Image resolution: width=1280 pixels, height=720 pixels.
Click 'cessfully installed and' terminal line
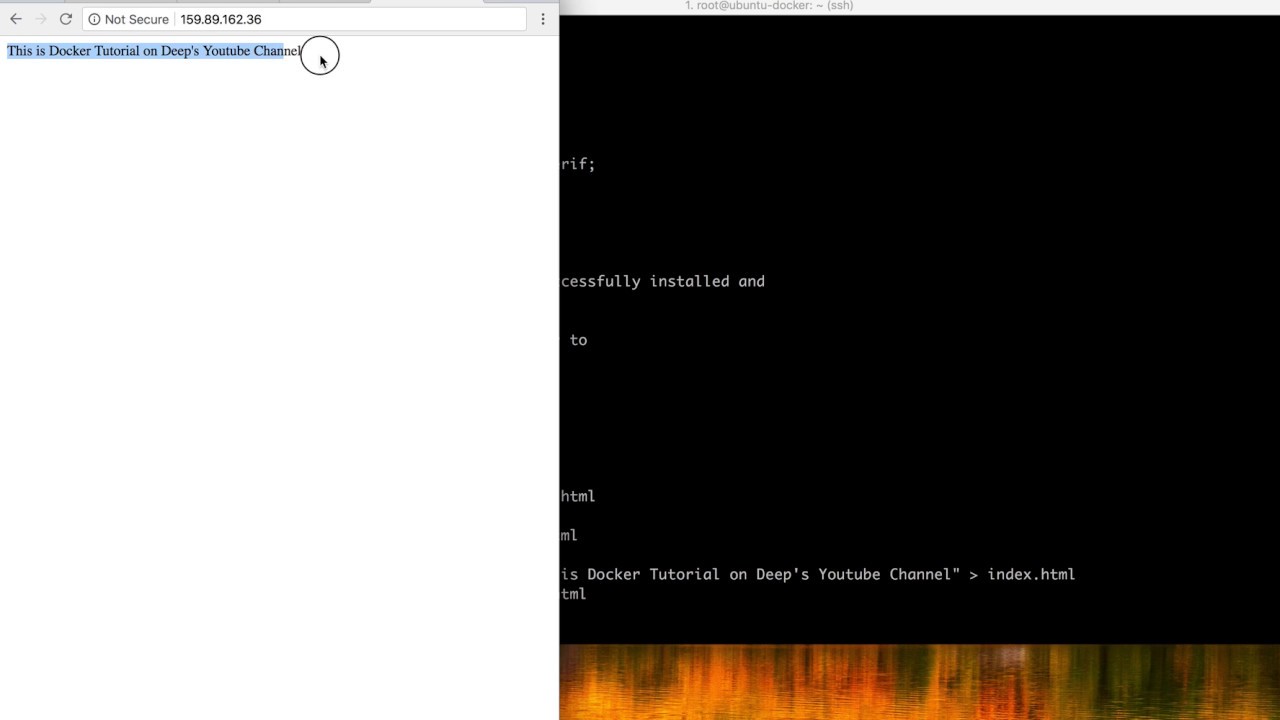[x=663, y=281]
